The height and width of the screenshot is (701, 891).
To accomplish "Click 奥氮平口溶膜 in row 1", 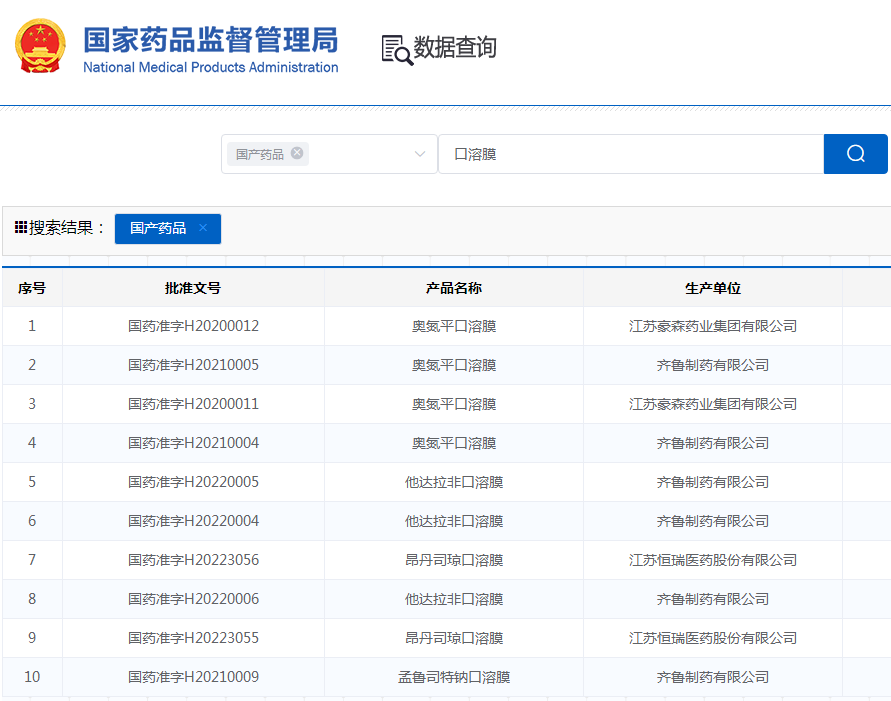I will tap(453, 326).
